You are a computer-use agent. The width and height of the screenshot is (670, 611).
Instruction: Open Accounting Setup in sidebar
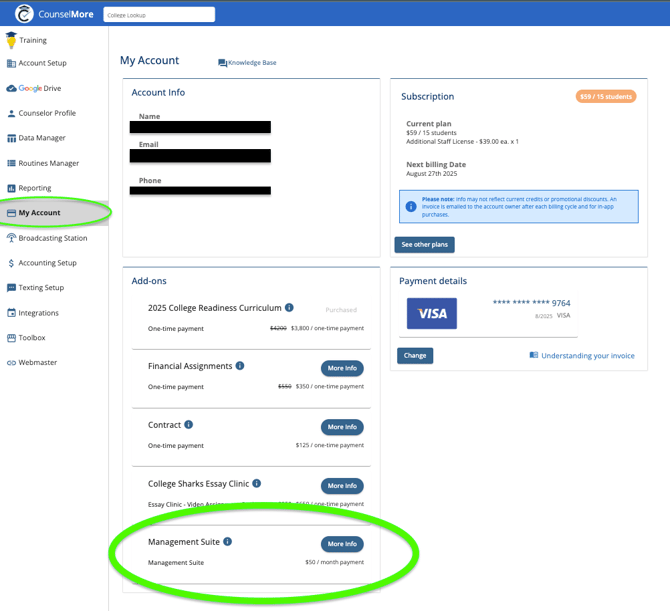pyautogui.click(x=47, y=263)
